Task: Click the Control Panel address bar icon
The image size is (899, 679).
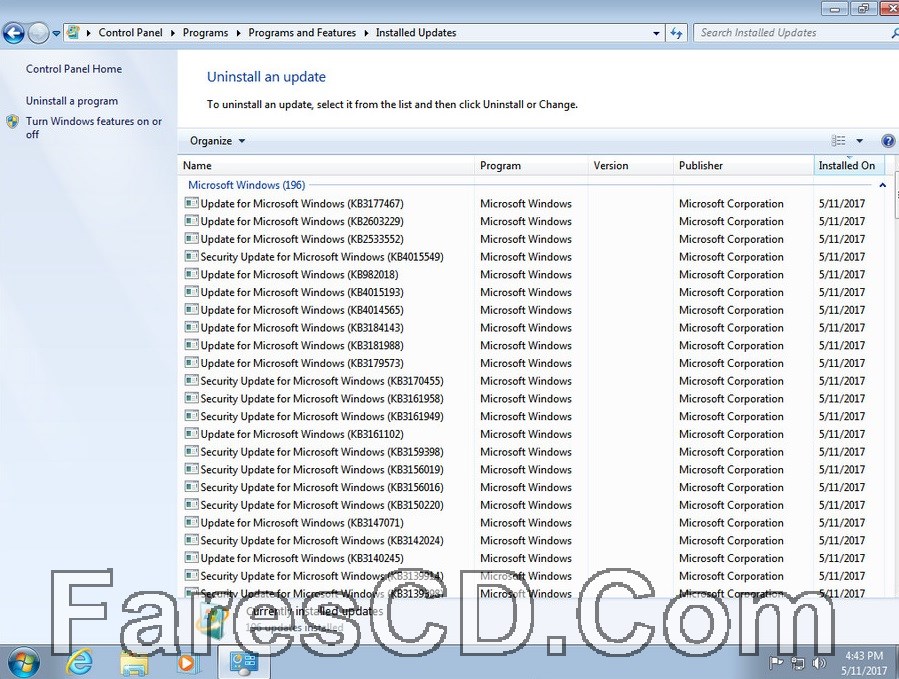Action: pos(73,33)
